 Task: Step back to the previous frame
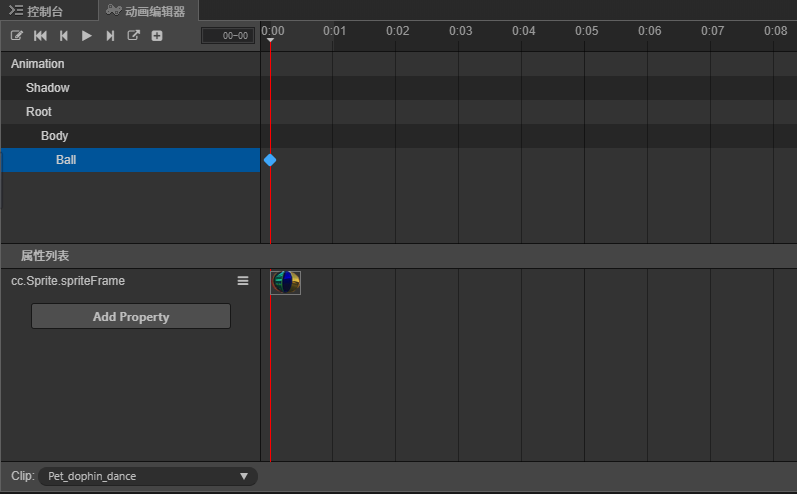[x=64, y=36]
